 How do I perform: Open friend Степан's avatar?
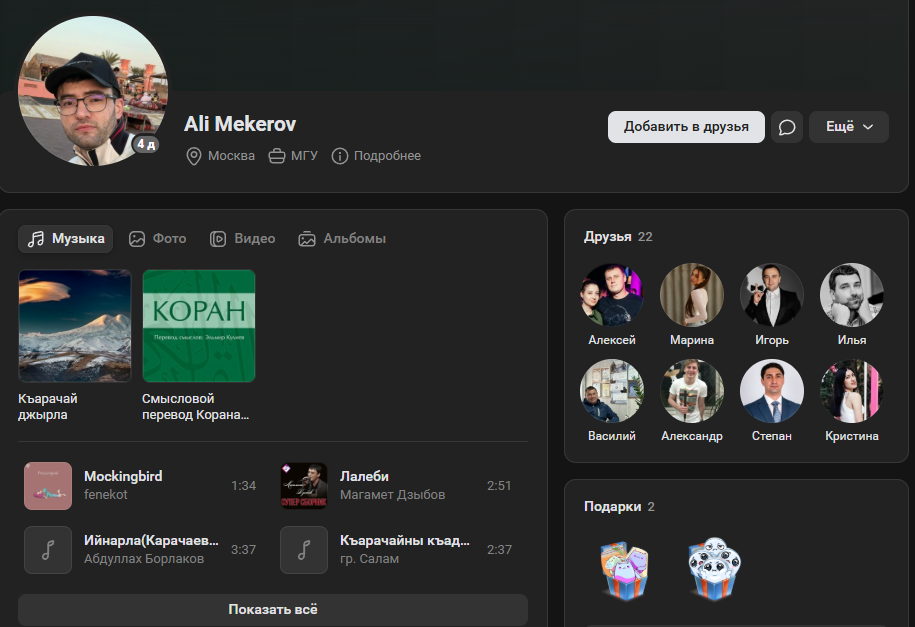(771, 391)
